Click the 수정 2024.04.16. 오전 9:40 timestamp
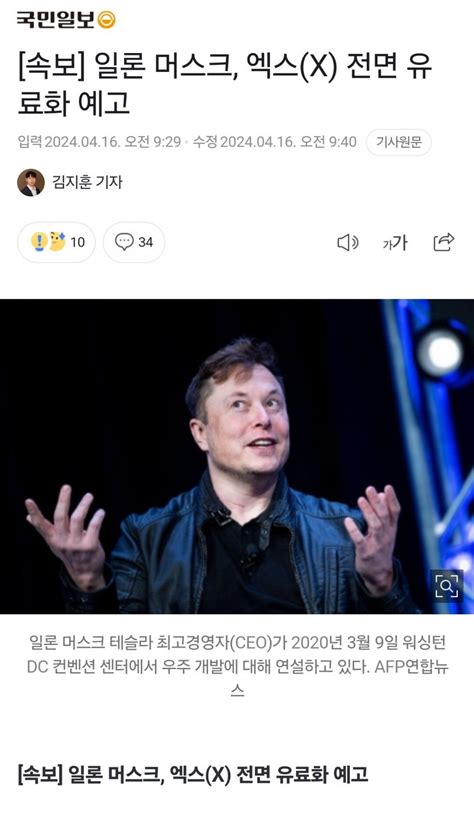Screen dimensions: 474x823 point(275,142)
